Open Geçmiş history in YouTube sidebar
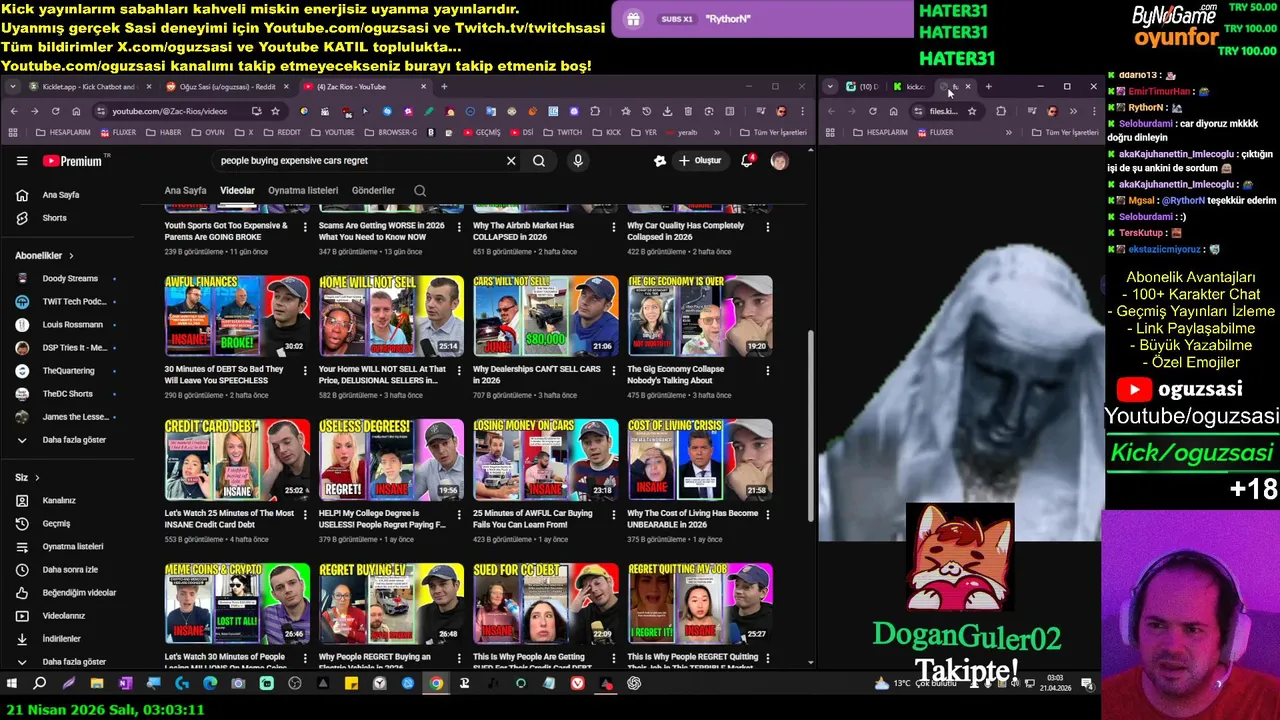Screen dimensions: 1280x720 56,524
